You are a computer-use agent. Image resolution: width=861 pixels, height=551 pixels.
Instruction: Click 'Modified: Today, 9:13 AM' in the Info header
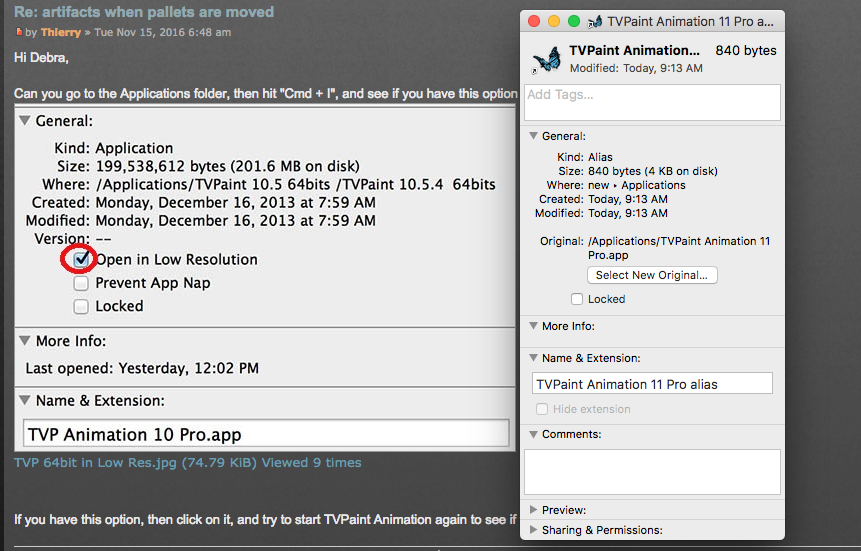(636, 68)
